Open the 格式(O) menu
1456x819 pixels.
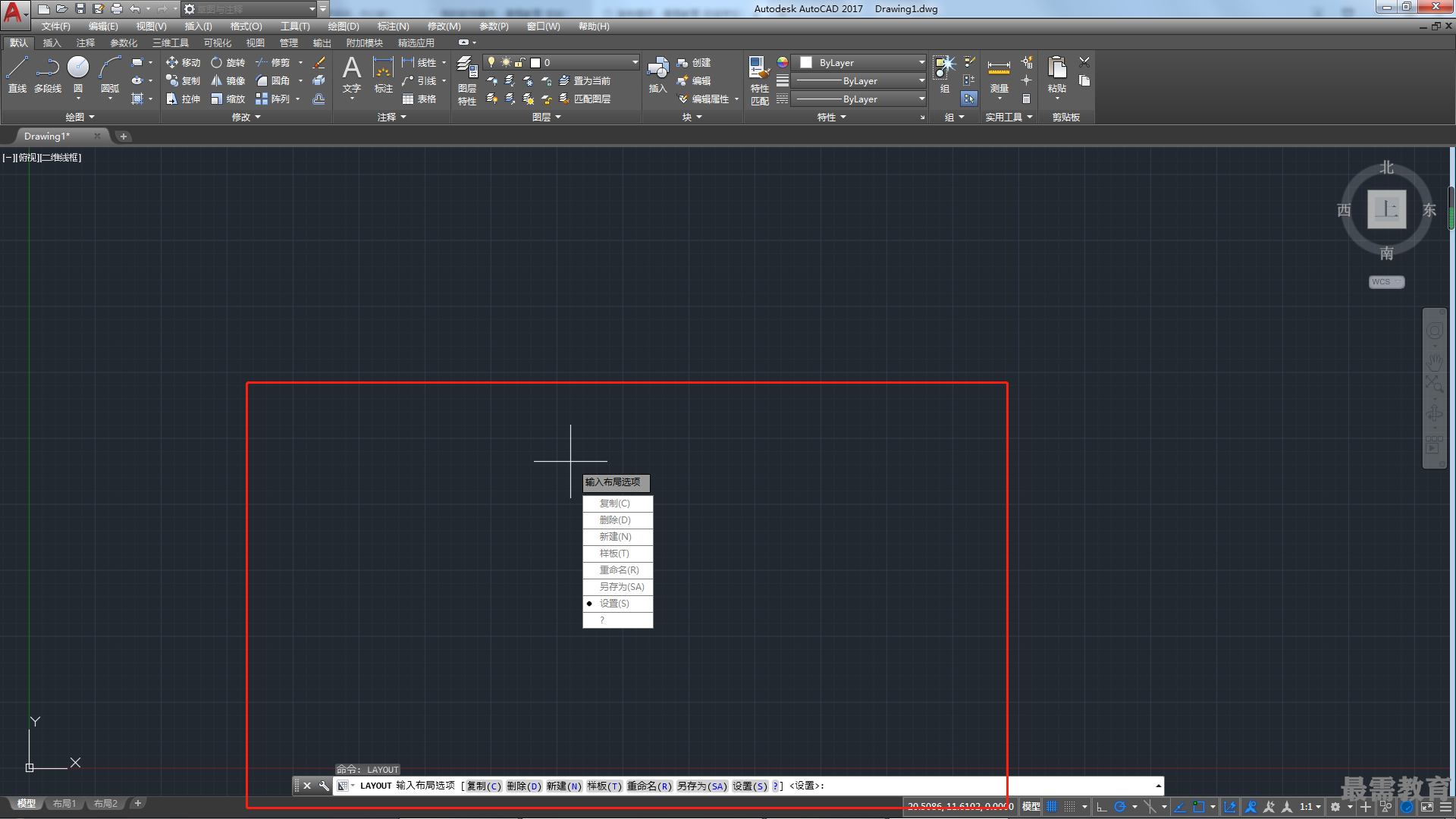tap(246, 27)
